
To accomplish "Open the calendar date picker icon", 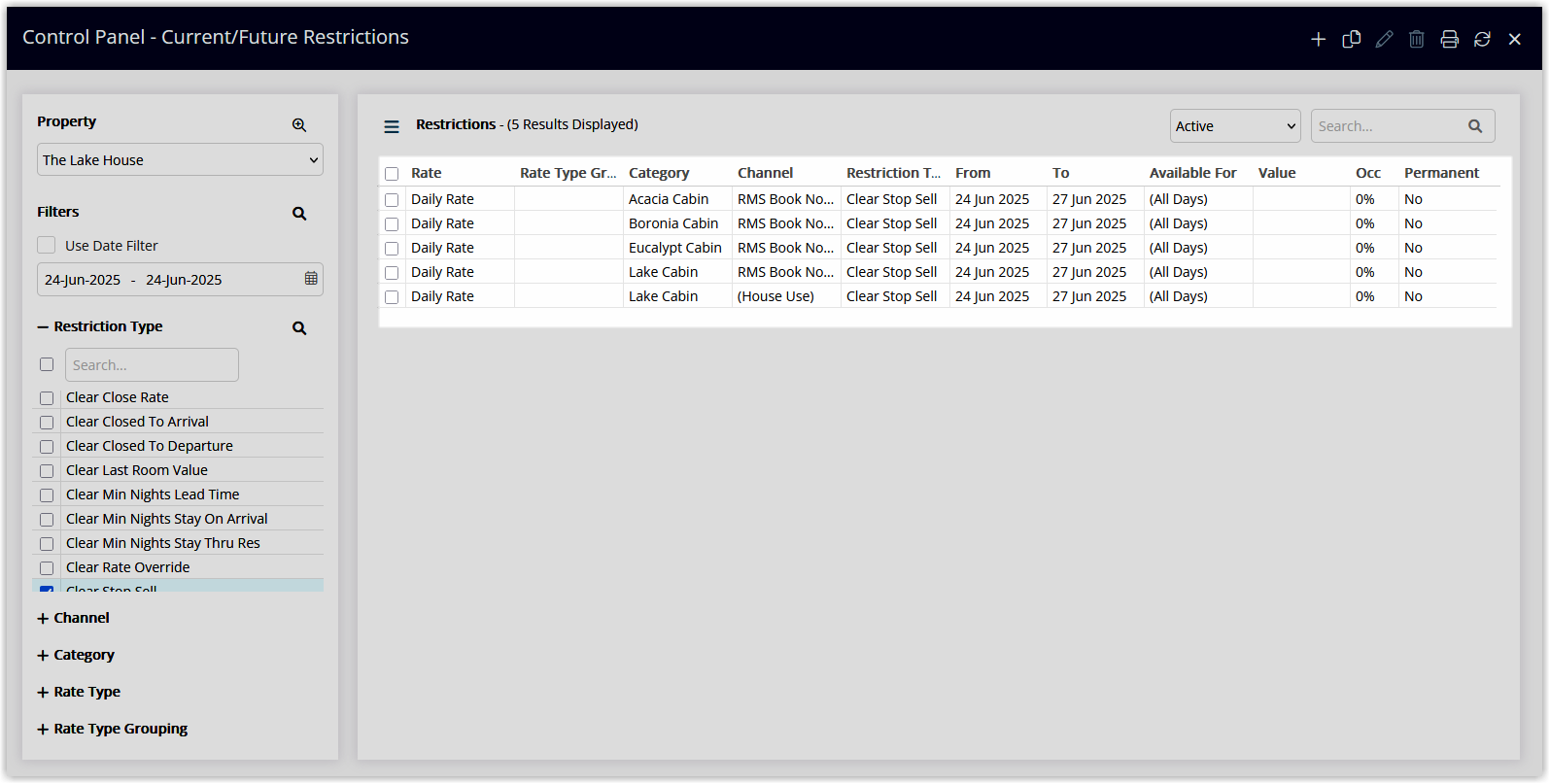I will [311, 279].
